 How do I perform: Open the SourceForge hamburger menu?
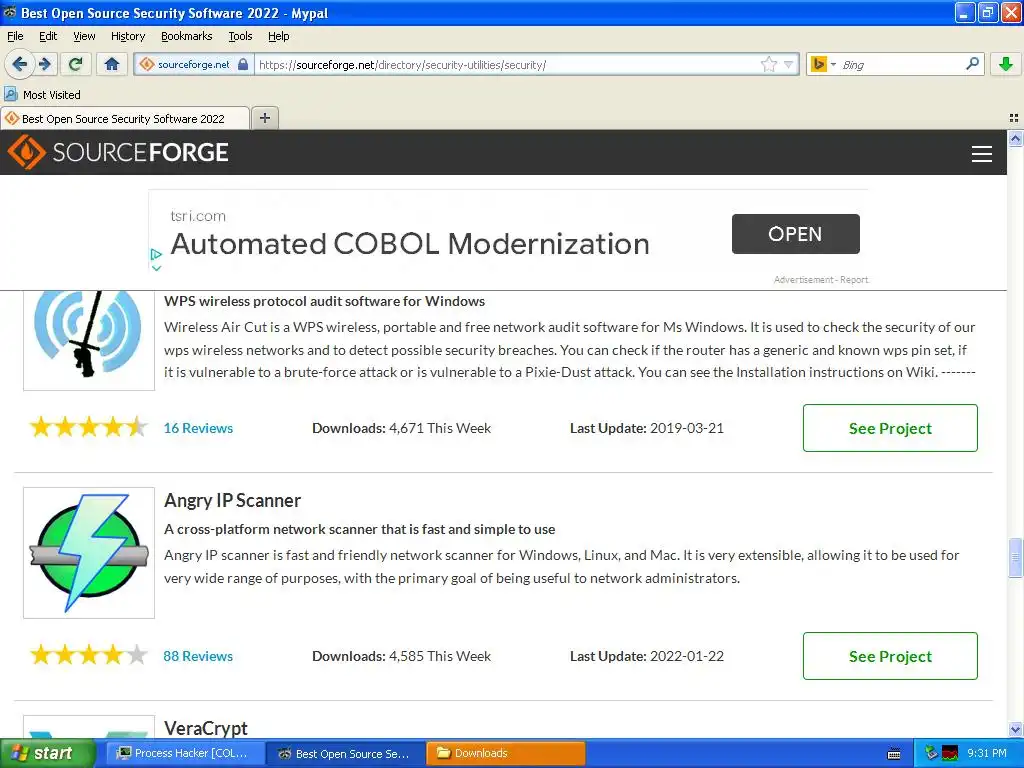point(982,153)
